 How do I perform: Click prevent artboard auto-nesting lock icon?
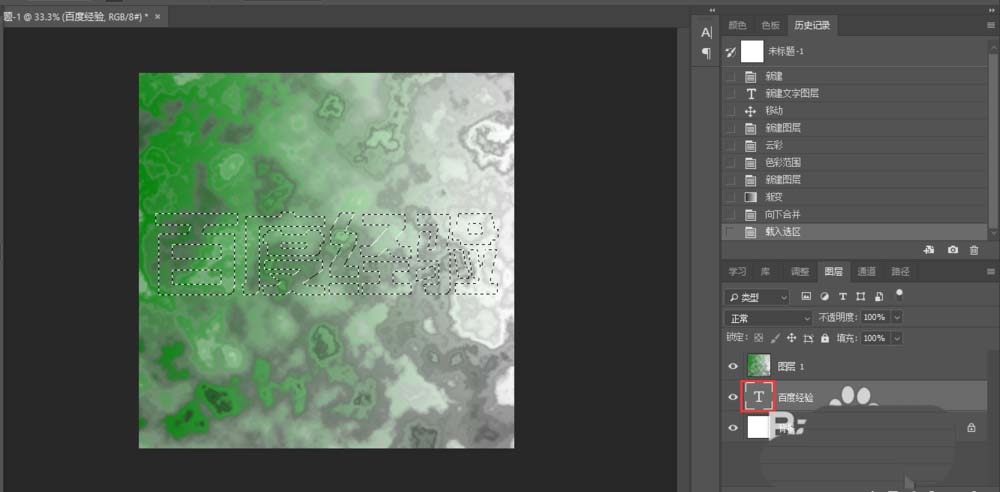click(x=809, y=338)
